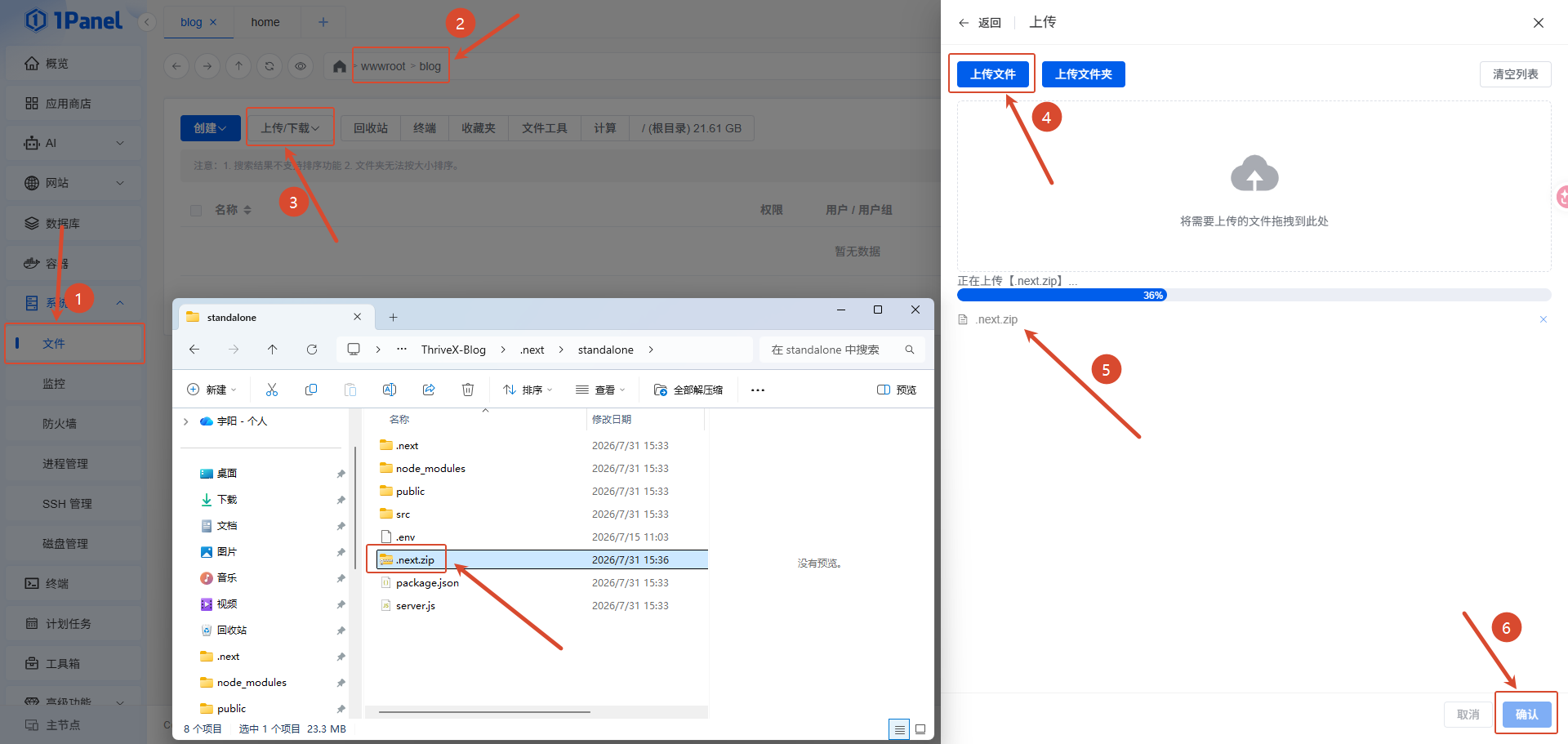Click the copy icon in Explorer toolbar

click(311, 390)
